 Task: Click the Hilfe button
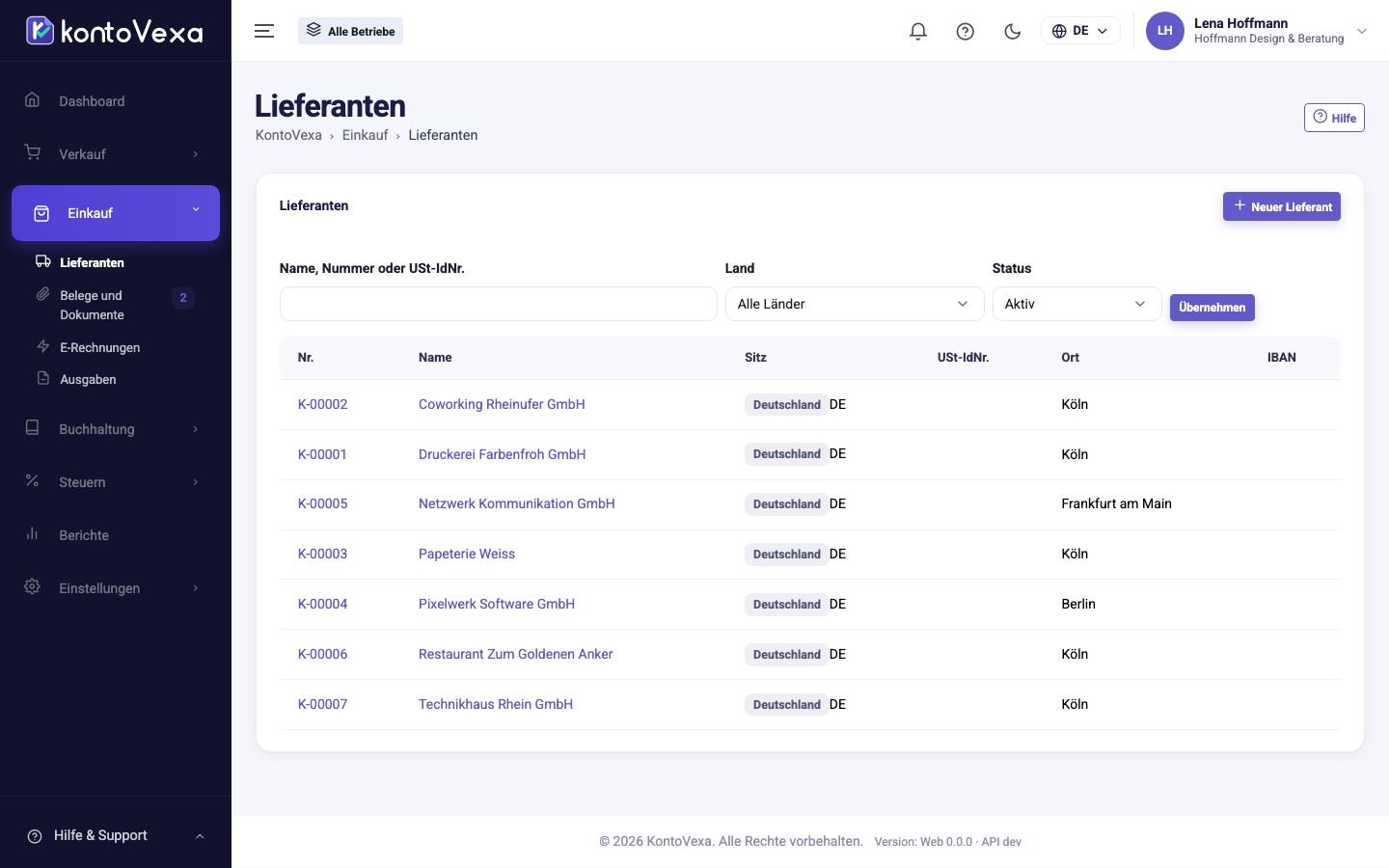(1334, 118)
